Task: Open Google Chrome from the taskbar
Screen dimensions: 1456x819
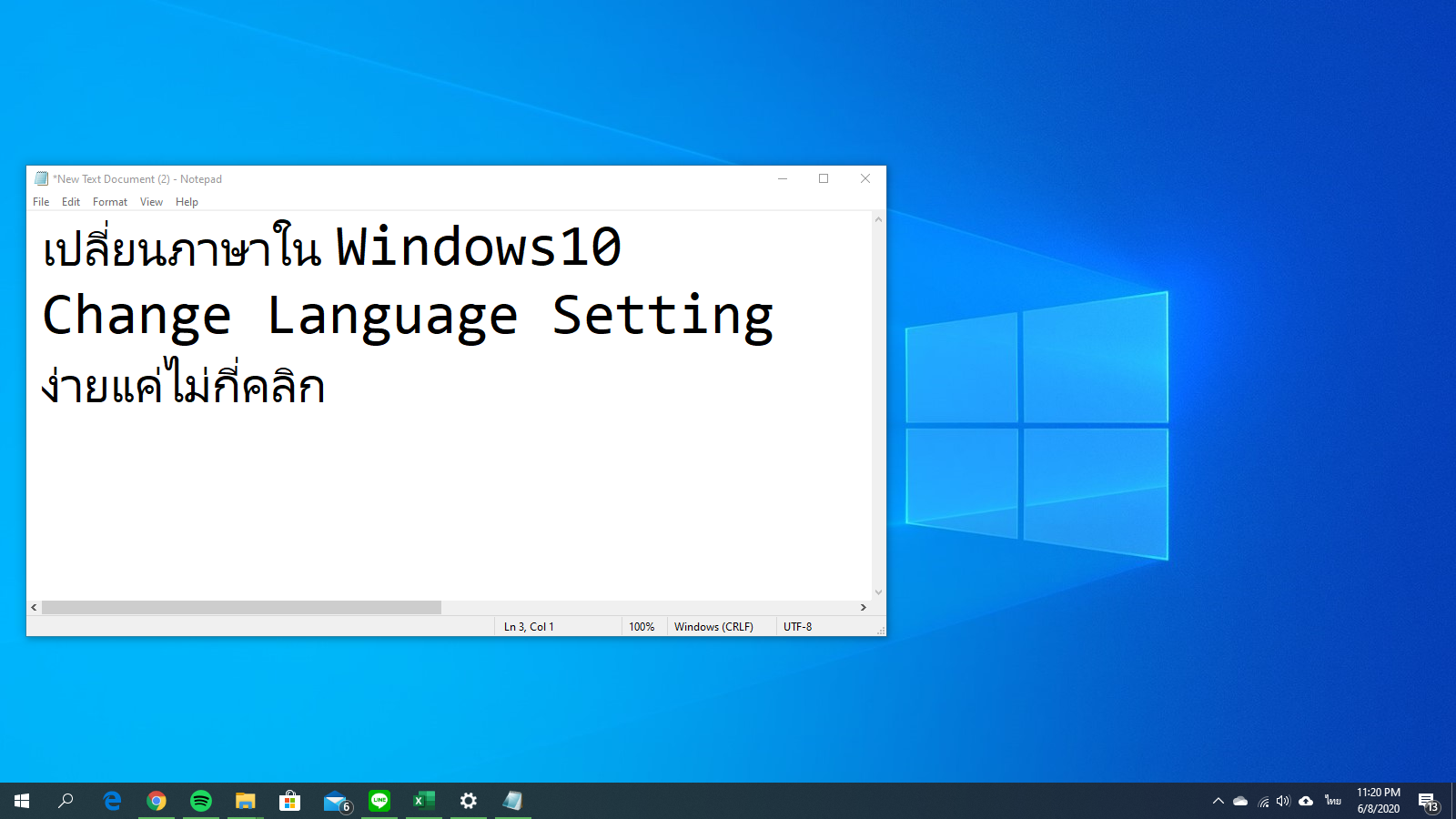Action: (157, 801)
